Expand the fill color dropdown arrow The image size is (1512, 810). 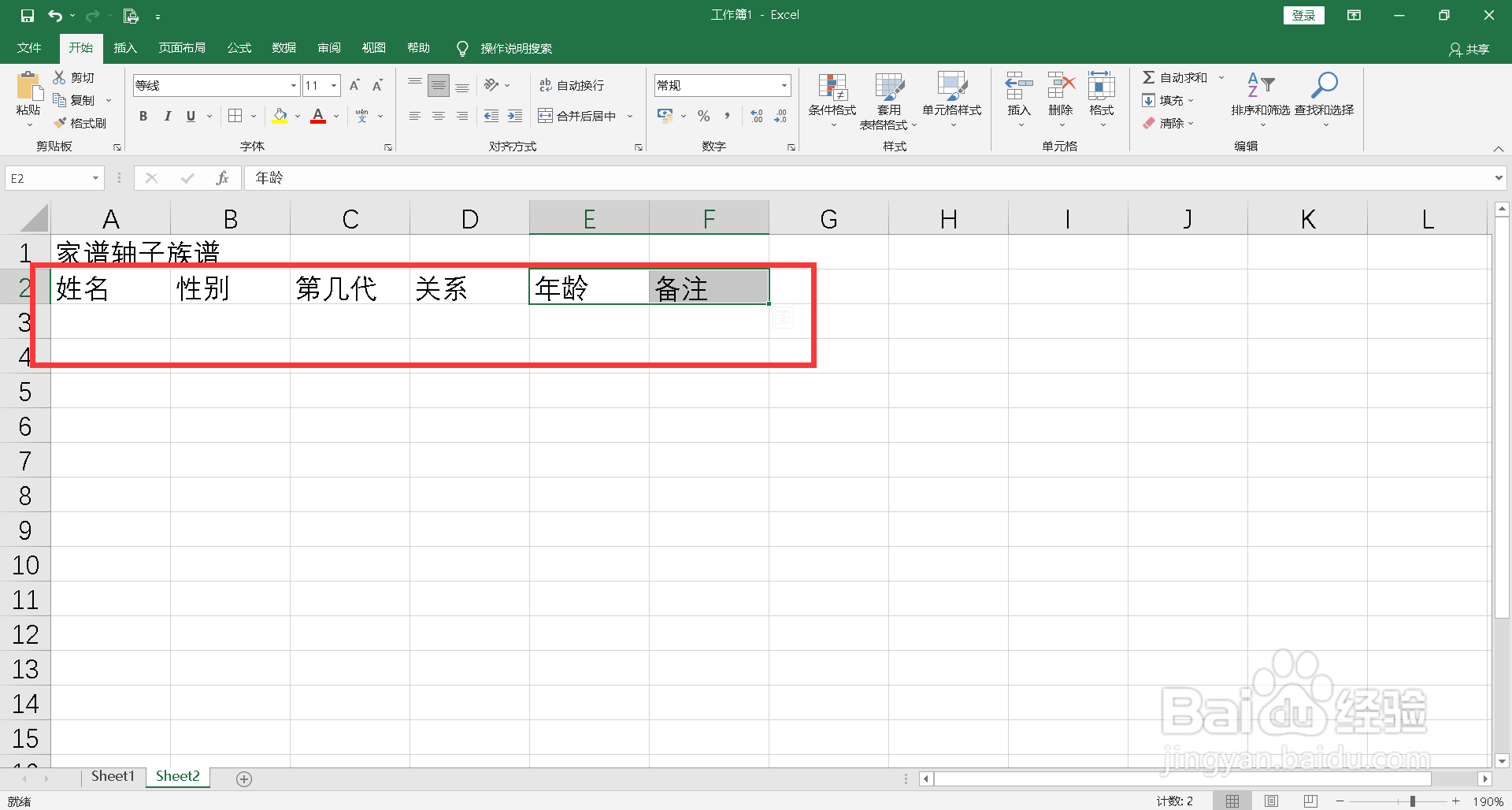pos(297,116)
